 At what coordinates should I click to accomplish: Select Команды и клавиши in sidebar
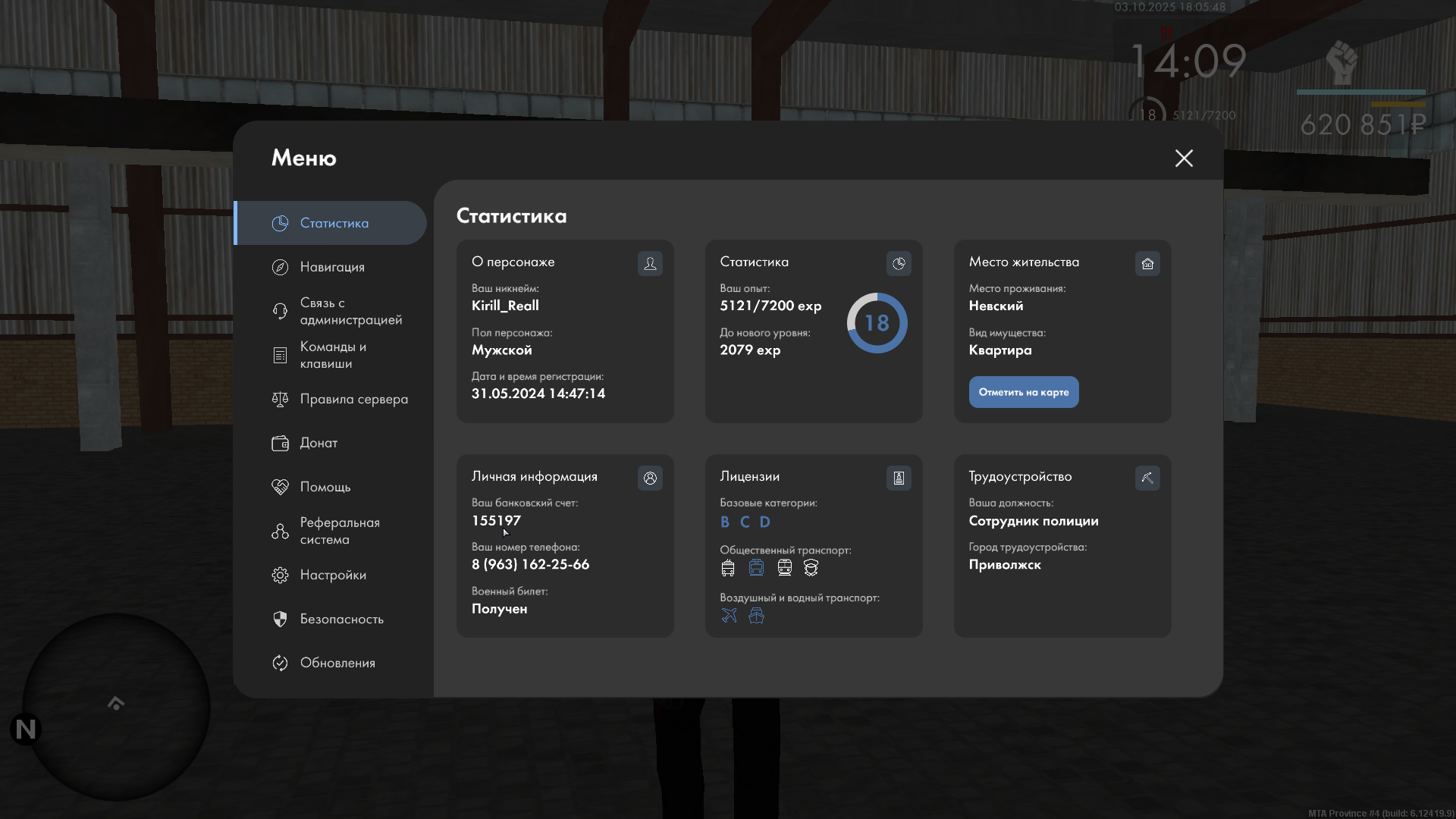332,355
